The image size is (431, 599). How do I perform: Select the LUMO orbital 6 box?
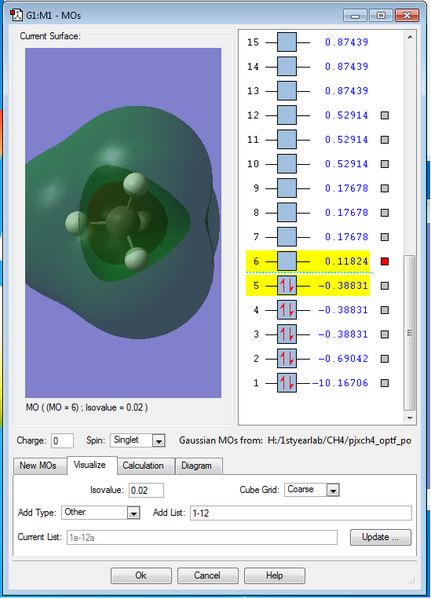click(287, 261)
